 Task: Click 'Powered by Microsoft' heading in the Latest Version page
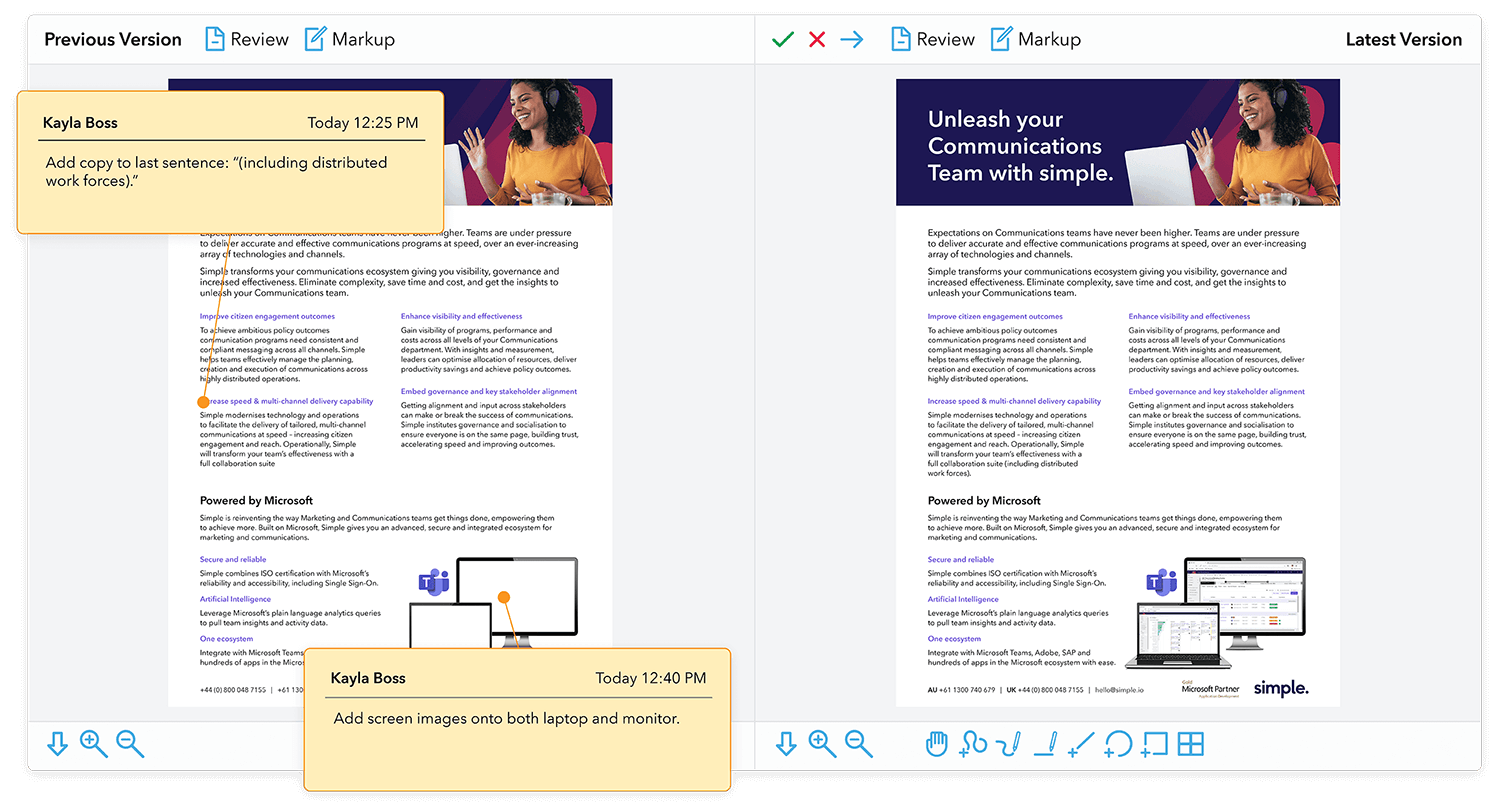click(x=984, y=500)
